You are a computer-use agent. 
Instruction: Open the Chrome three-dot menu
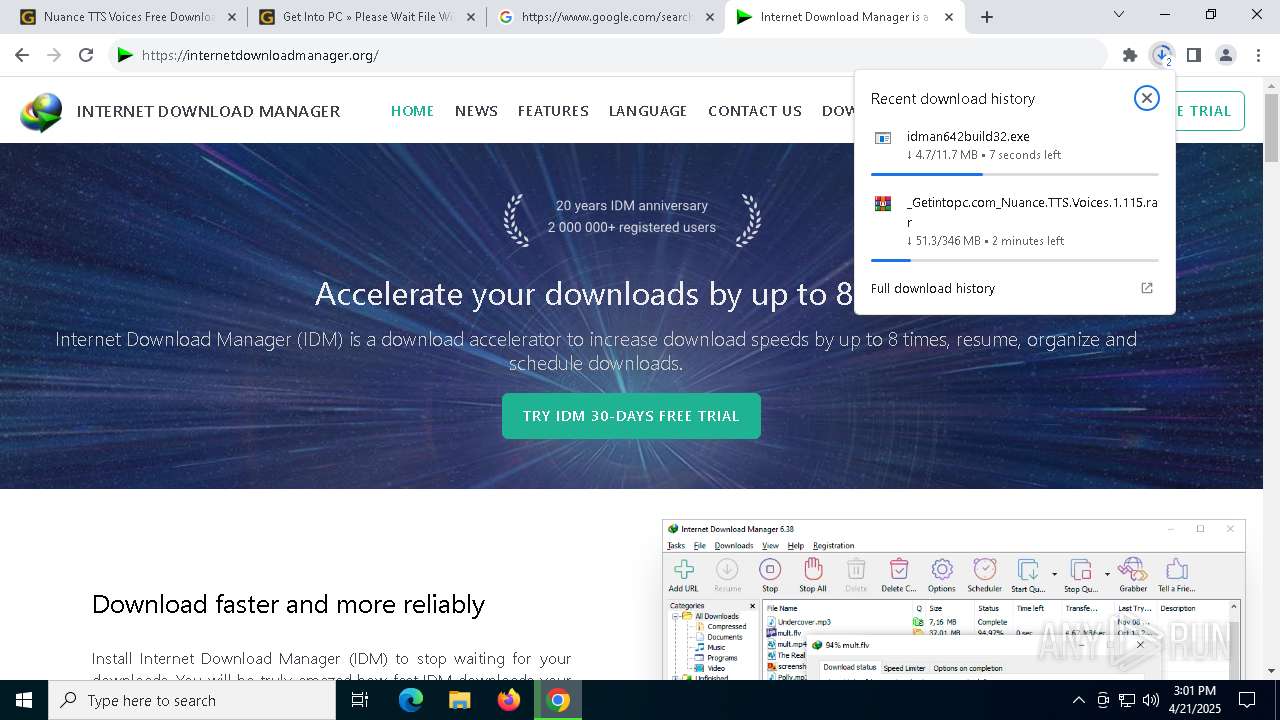coord(1258,55)
